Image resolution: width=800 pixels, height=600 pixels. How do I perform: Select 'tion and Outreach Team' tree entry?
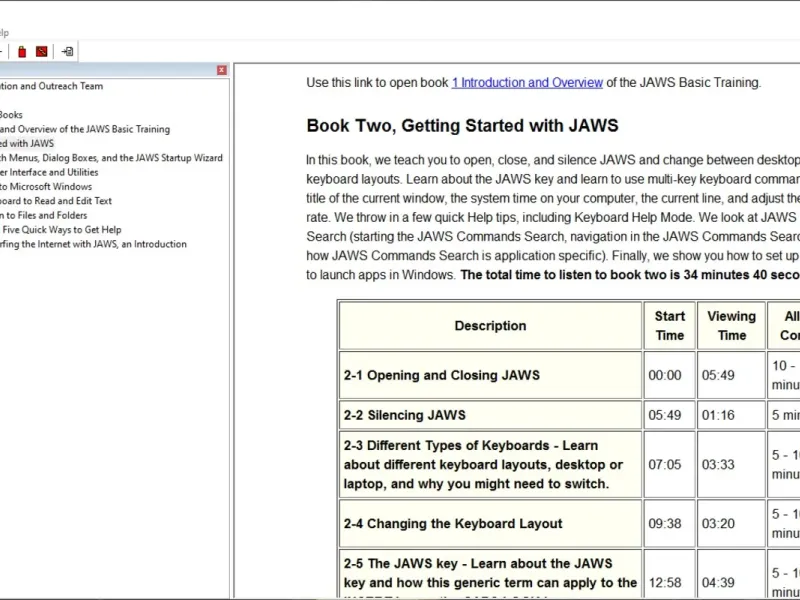click(51, 86)
